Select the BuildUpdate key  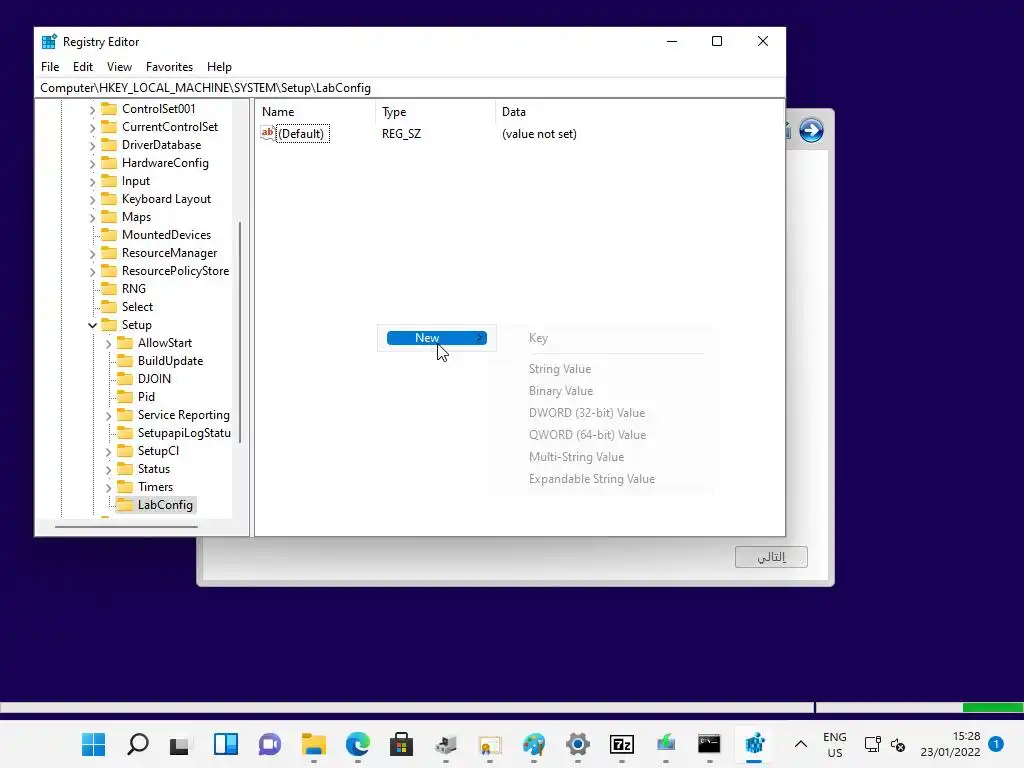[x=170, y=361]
